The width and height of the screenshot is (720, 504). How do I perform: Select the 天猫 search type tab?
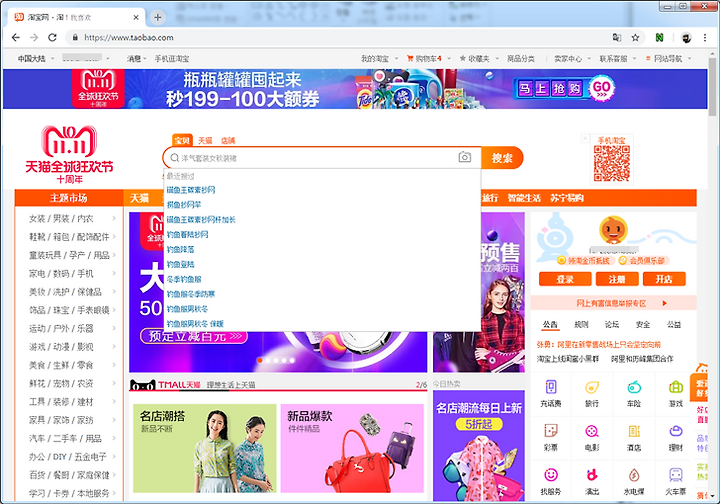pyautogui.click(x=205, y=140)
